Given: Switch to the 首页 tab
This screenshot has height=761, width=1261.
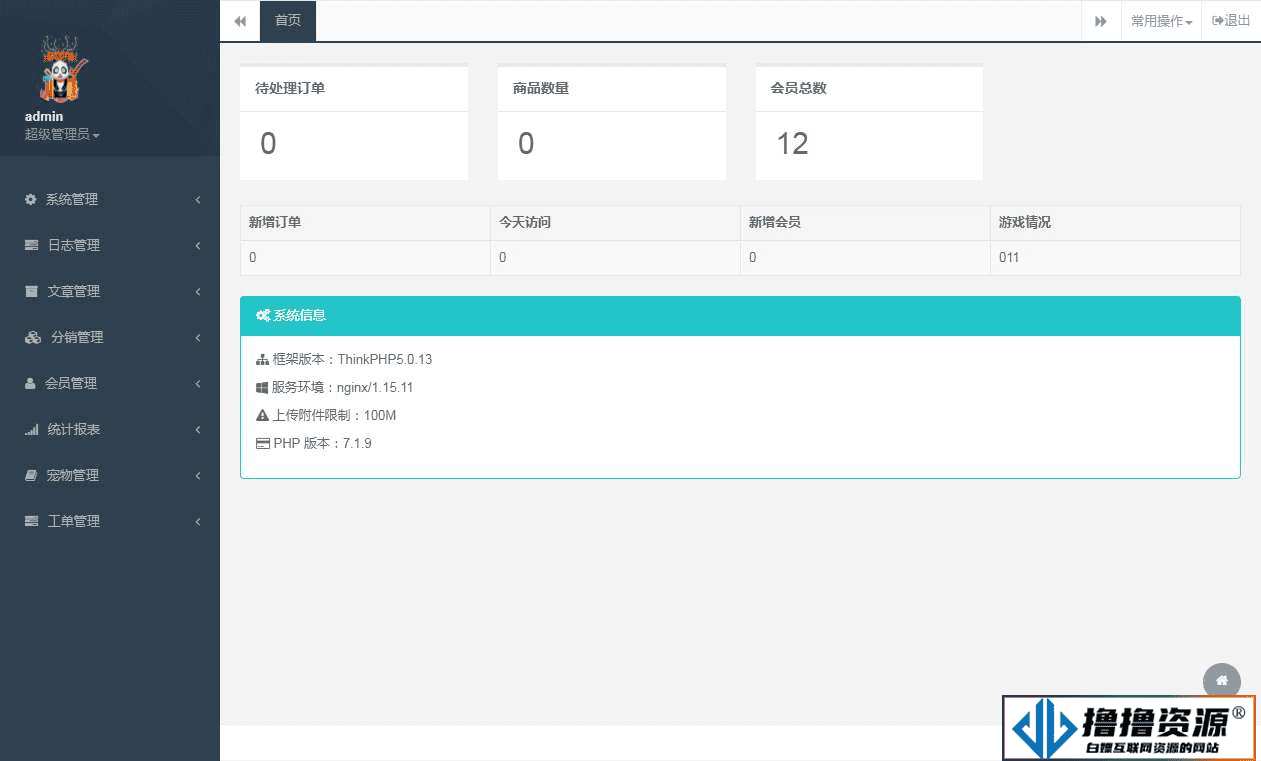Looking at the screenshot, I should coord(288,21).
